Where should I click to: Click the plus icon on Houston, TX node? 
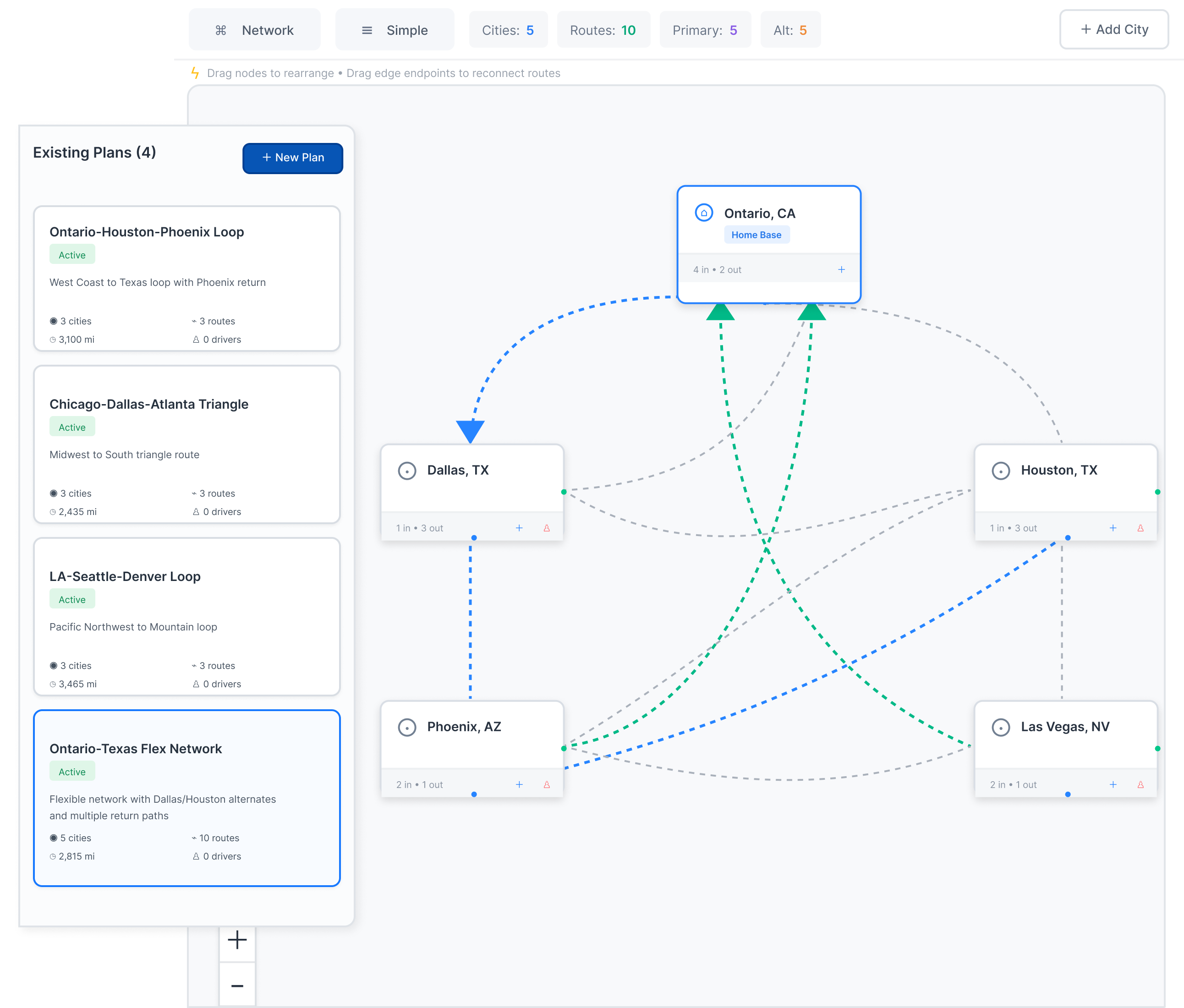click(x=1113, y=528)
